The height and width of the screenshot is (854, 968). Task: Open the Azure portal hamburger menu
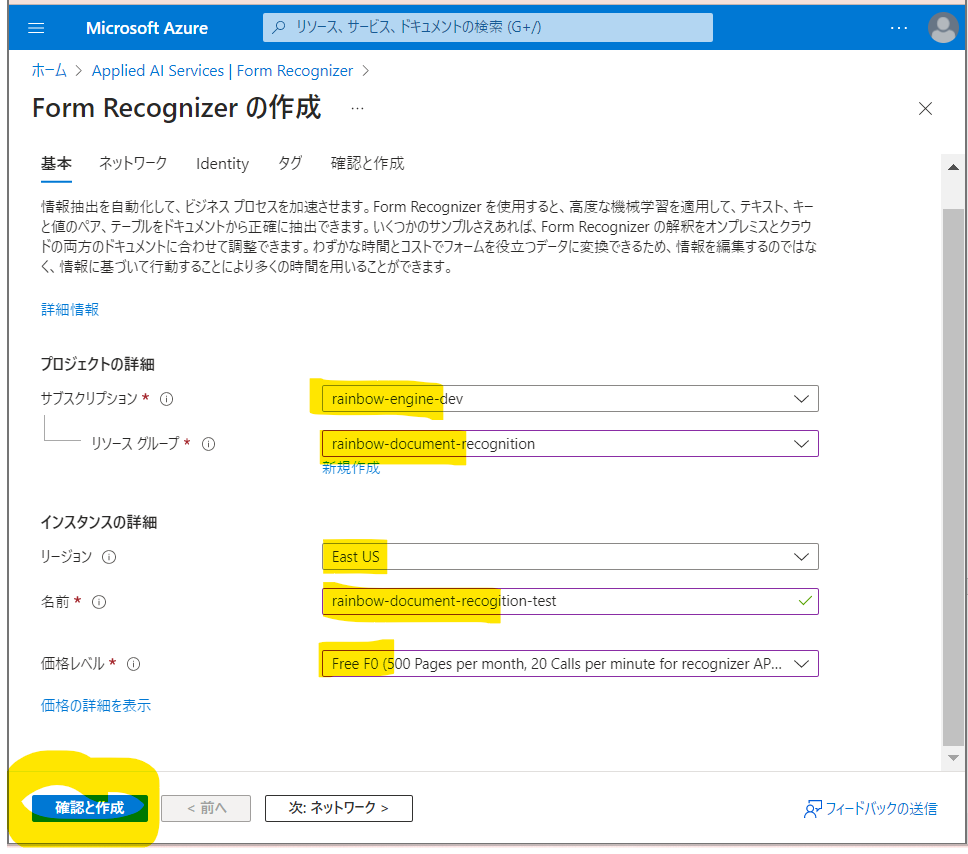[x=36, y=28]
